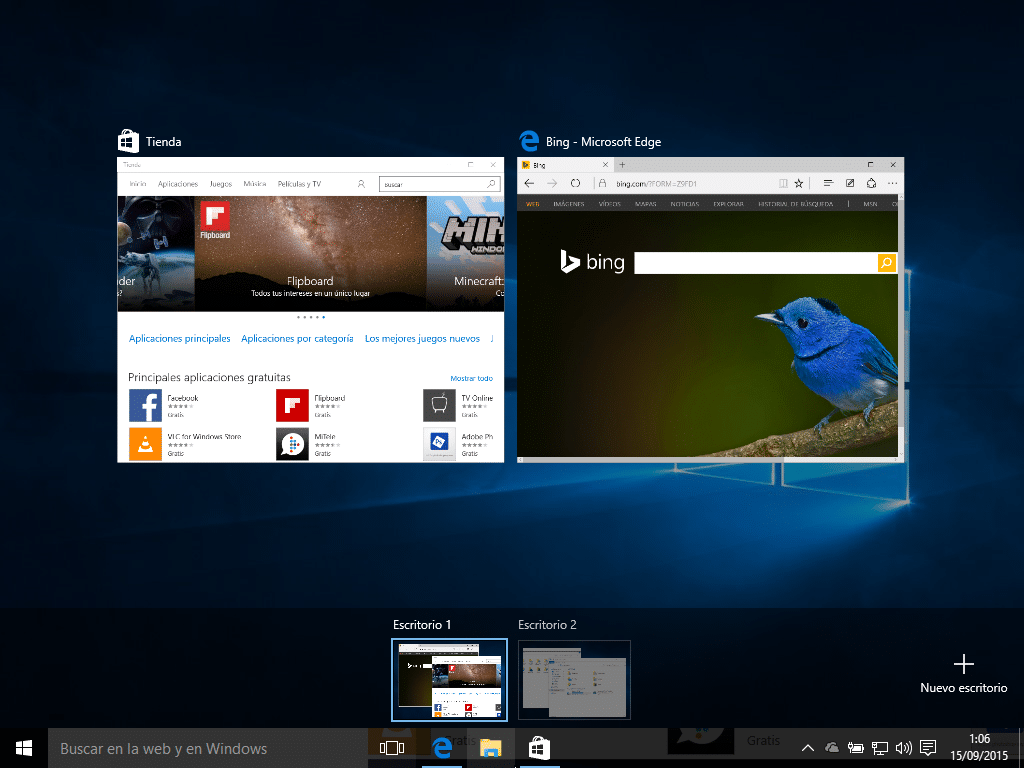Open Películas y TV tab in Tienda
Screen dimensions: 1024x768
point(299,184)
